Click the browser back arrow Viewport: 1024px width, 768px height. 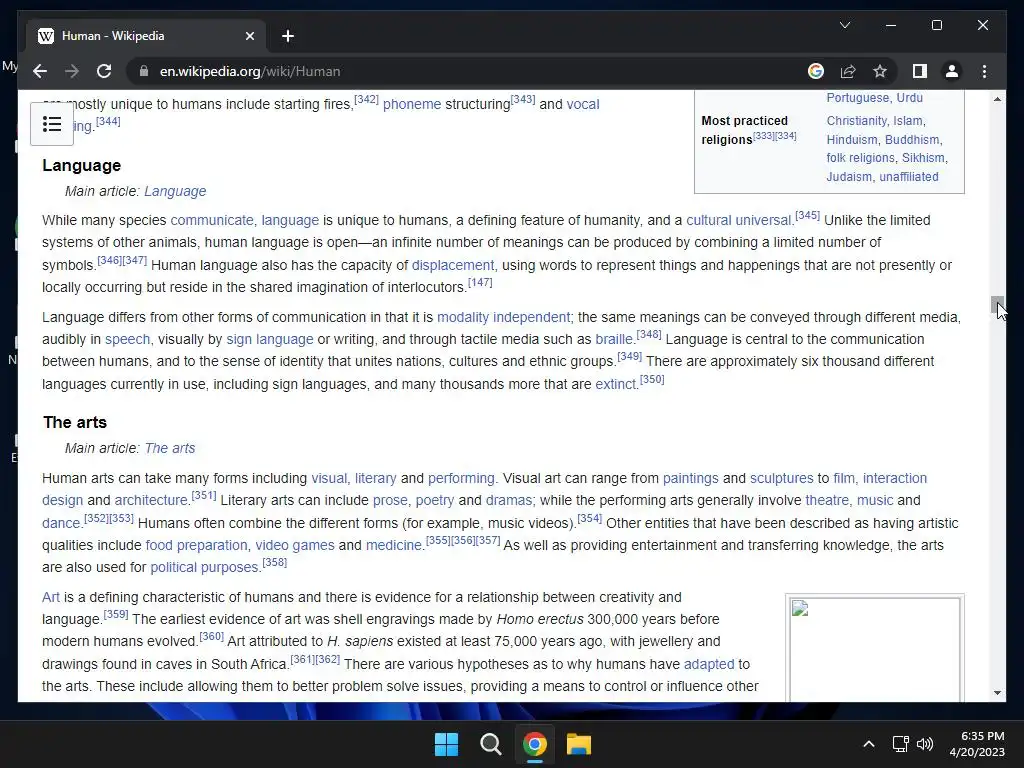click(40, 71)
